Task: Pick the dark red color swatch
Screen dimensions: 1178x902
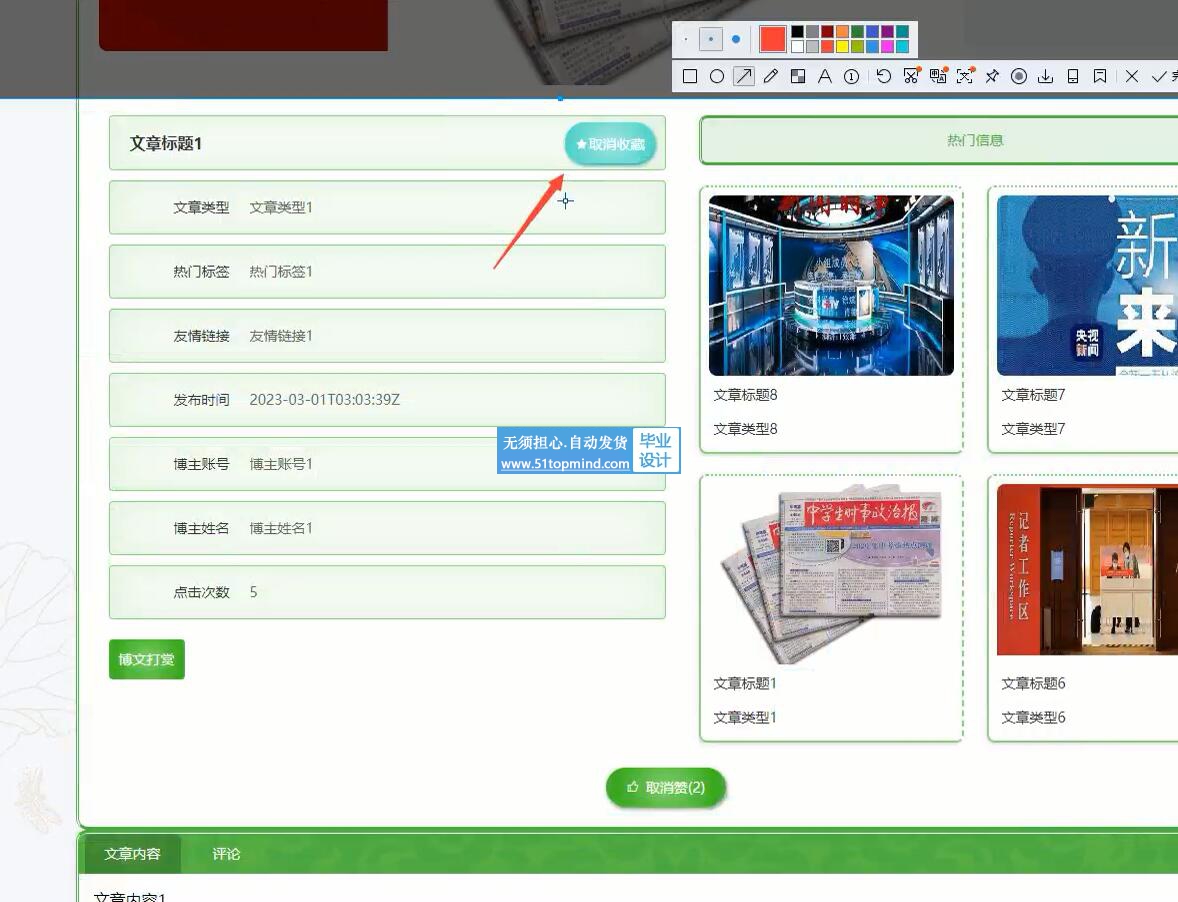Action: click(x=827, y=32)
